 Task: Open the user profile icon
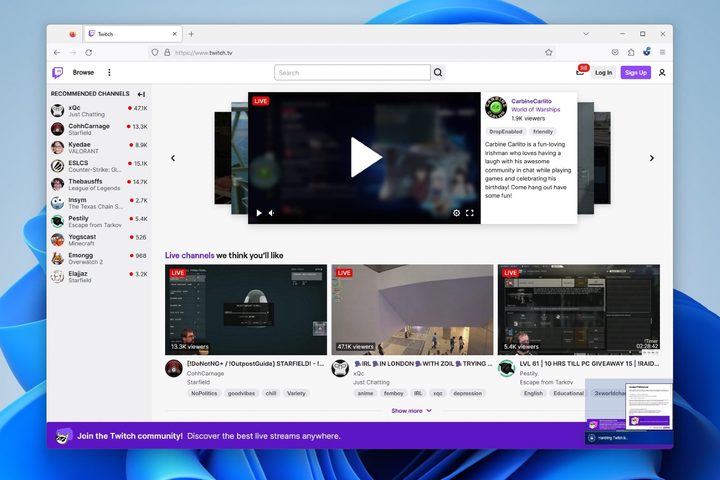(662, 73)
